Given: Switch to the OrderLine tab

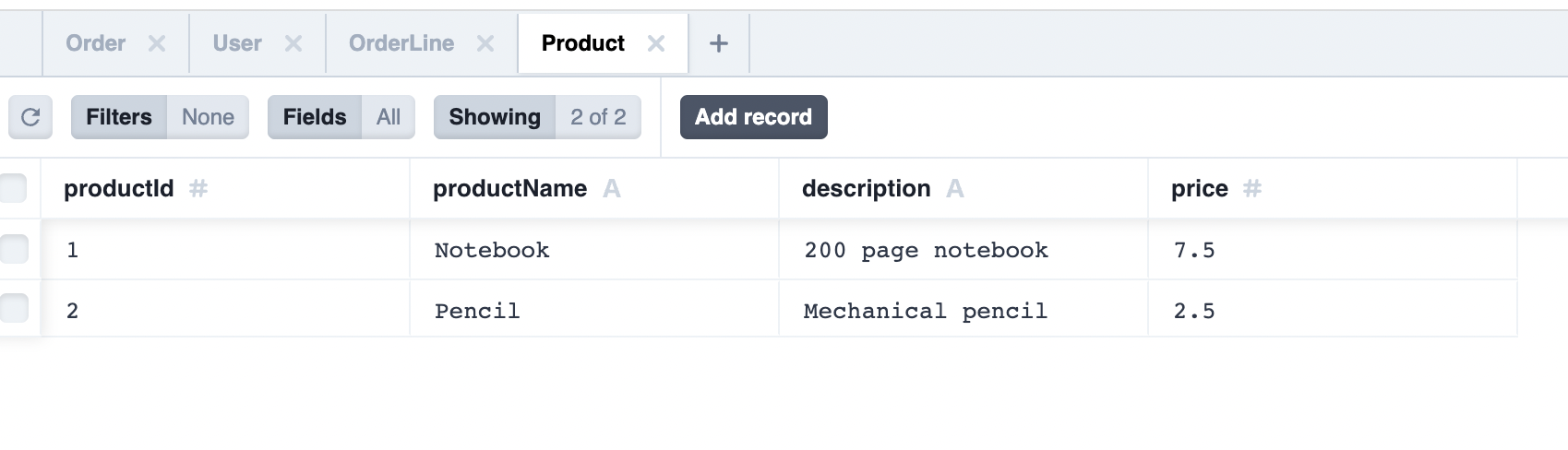Looking at the screenshot, I should 401,43.
